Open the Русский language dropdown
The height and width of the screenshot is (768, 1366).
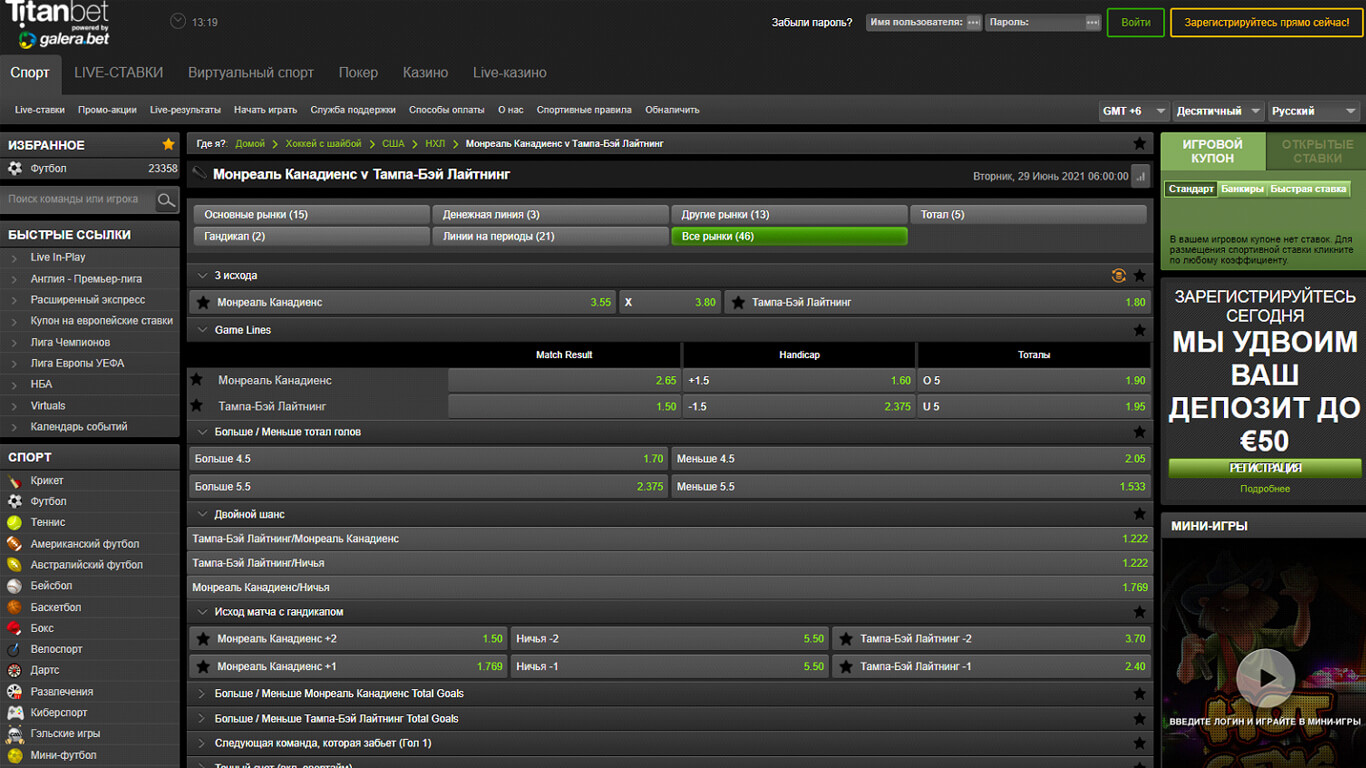point(1315,111)
